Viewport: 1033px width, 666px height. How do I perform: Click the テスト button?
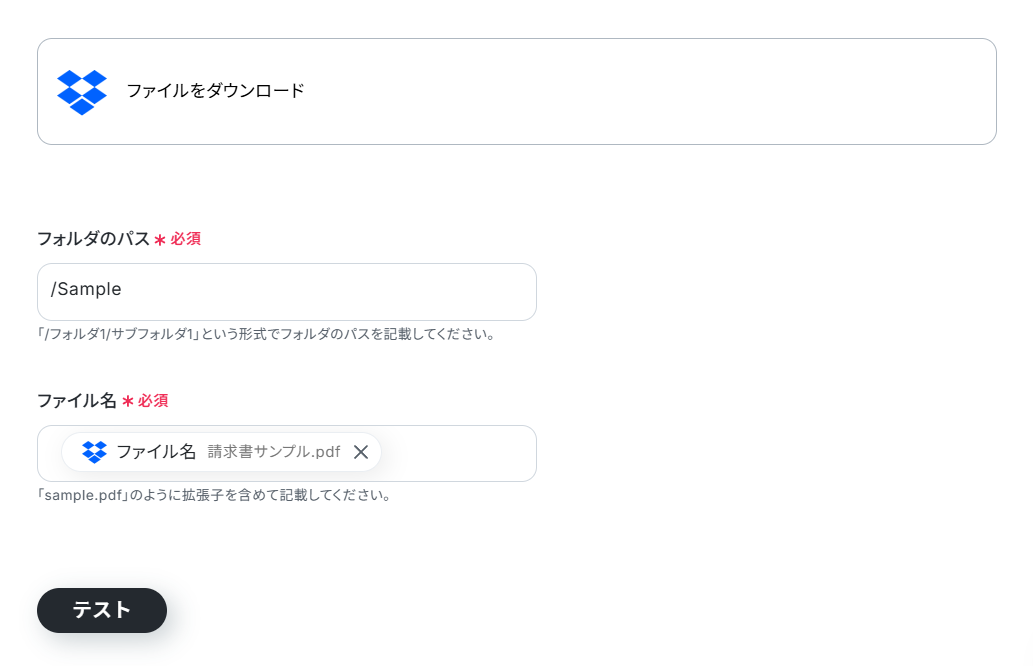[102, 611]
